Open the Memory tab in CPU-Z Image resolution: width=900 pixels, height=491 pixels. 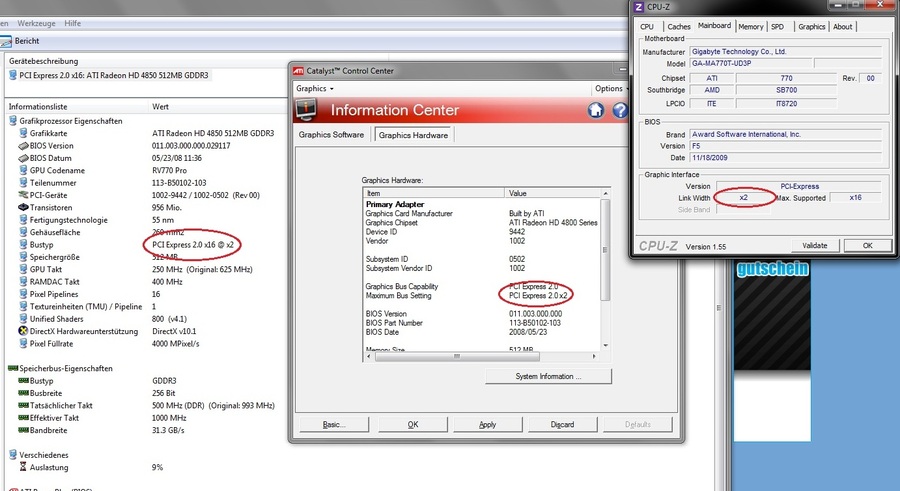pos(751,26)
